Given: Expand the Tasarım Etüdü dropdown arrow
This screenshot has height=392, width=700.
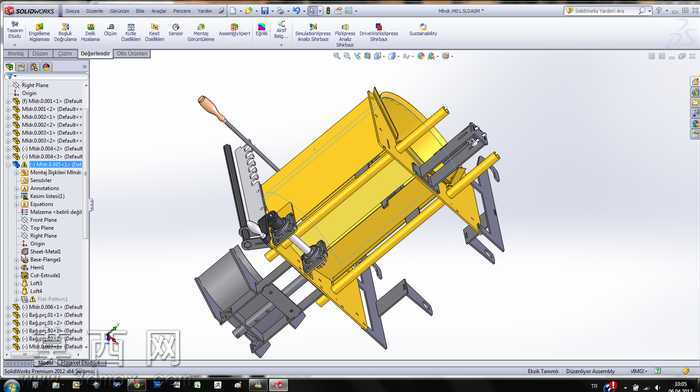Looking at the screenshot, I should pyautogui.click(x=15, y=44).
